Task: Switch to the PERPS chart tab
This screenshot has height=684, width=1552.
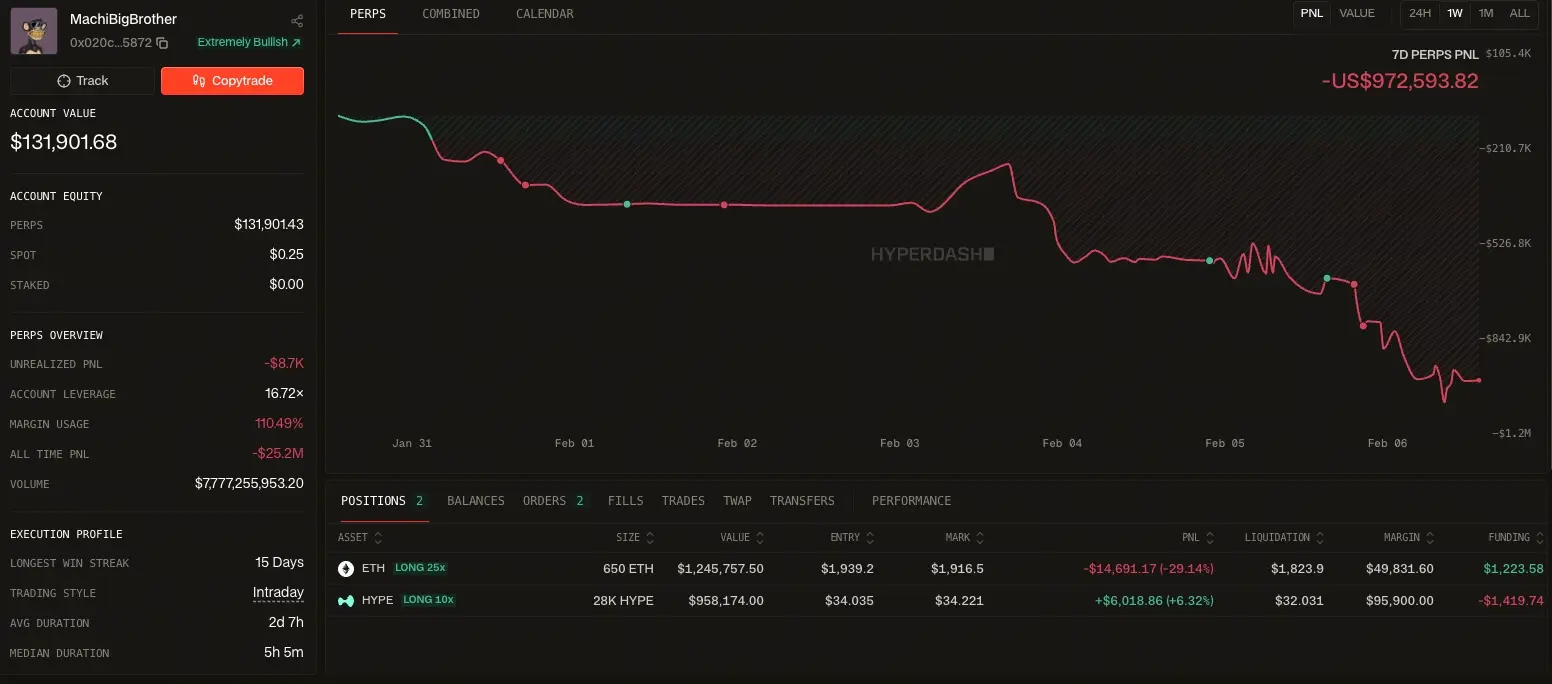Action: point(367,14)
